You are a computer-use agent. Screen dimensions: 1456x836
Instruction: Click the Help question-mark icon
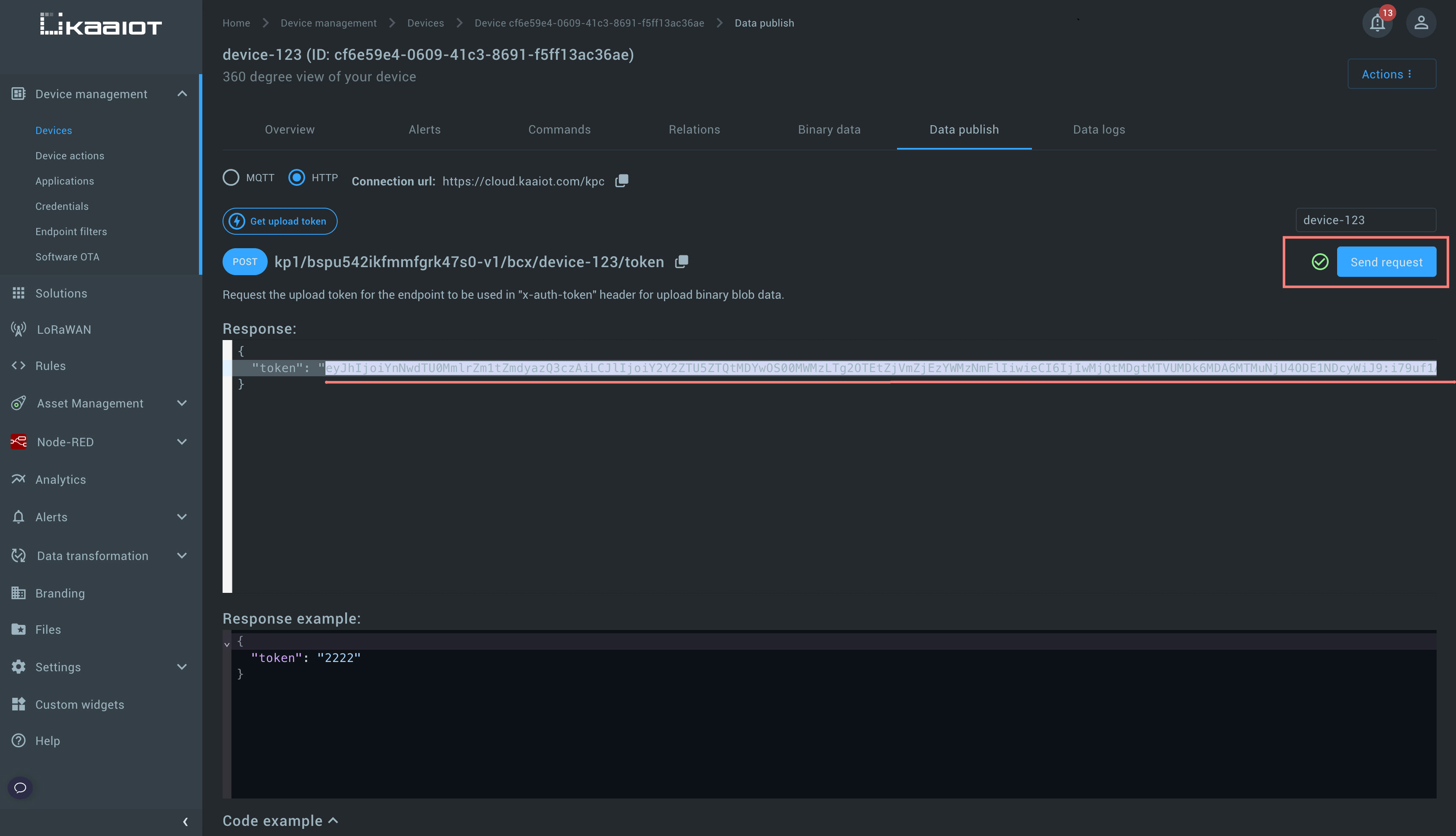(x=19, y=741)
